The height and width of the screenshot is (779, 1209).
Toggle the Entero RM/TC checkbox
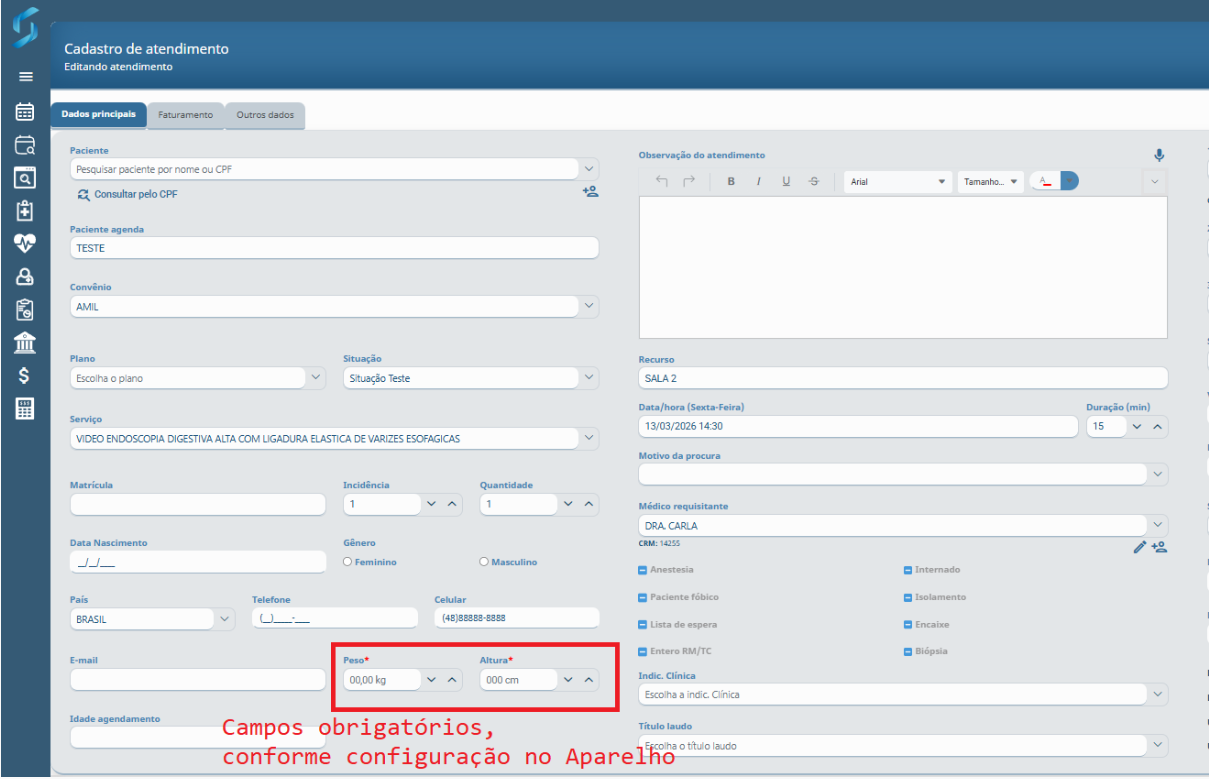pyautogui.click(x=643, y=651)
